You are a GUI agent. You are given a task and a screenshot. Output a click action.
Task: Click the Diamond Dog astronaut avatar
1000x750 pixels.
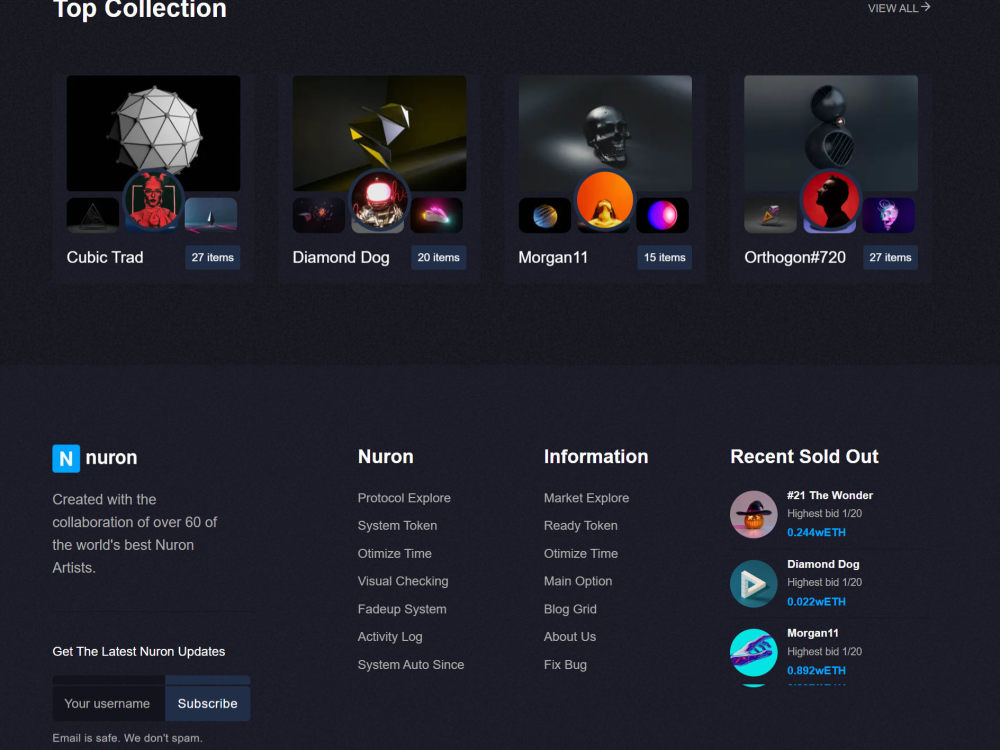379,200
